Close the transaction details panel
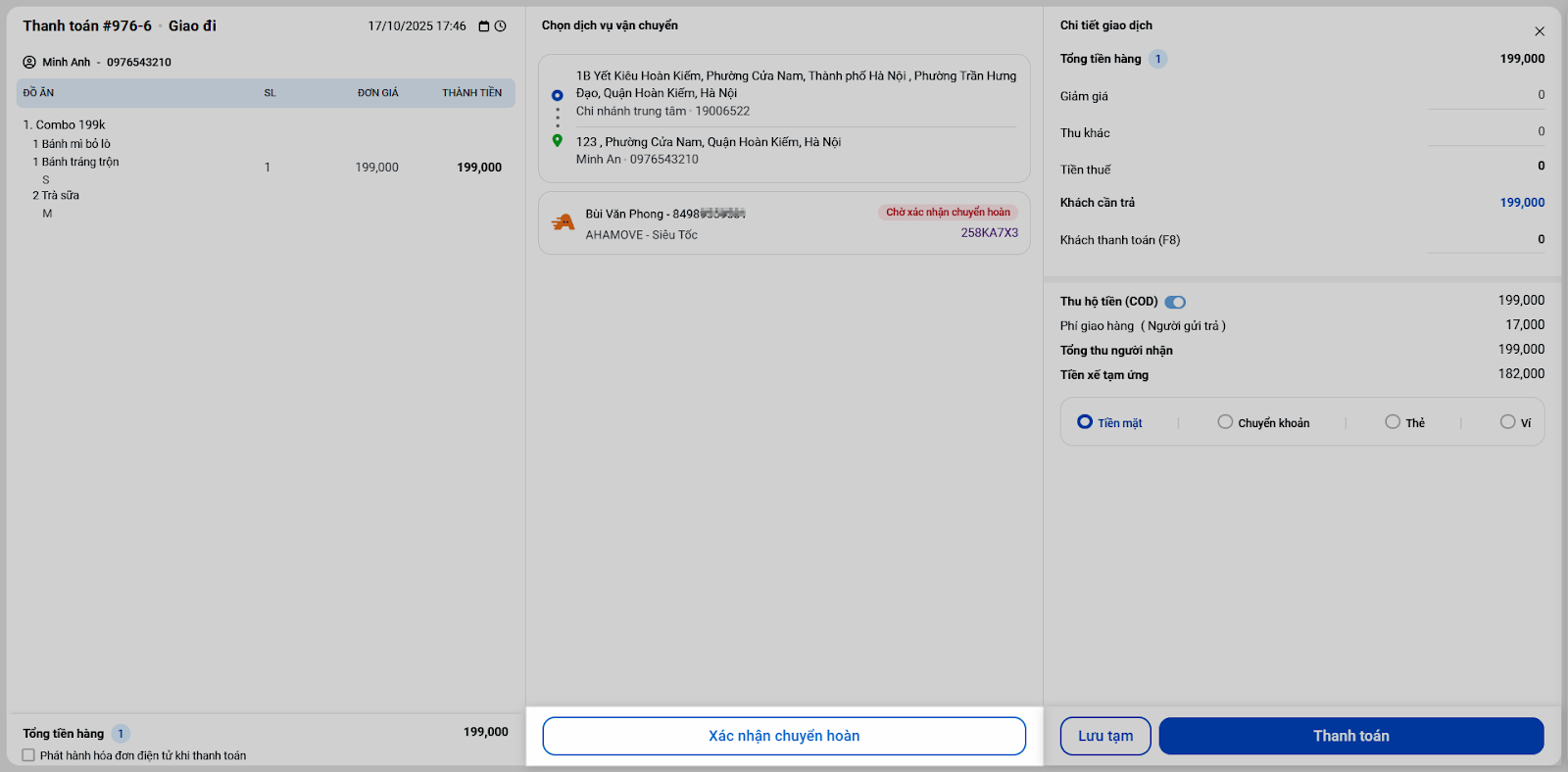 point(1540,31)
